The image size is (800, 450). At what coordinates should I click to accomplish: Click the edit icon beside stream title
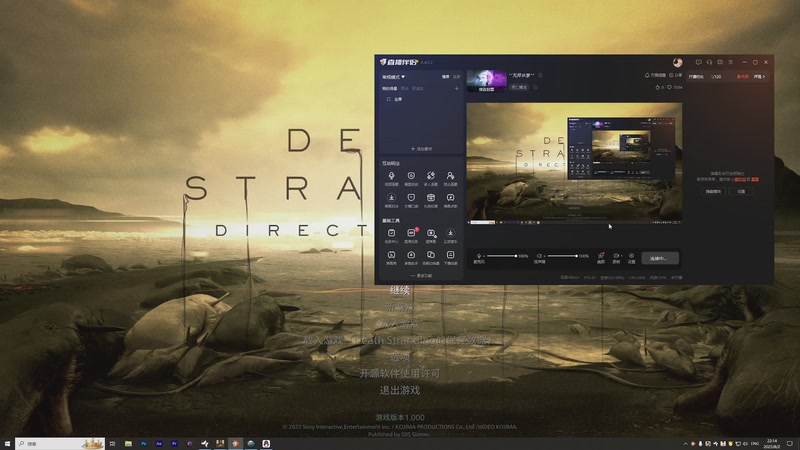click(x=540, y=75)
